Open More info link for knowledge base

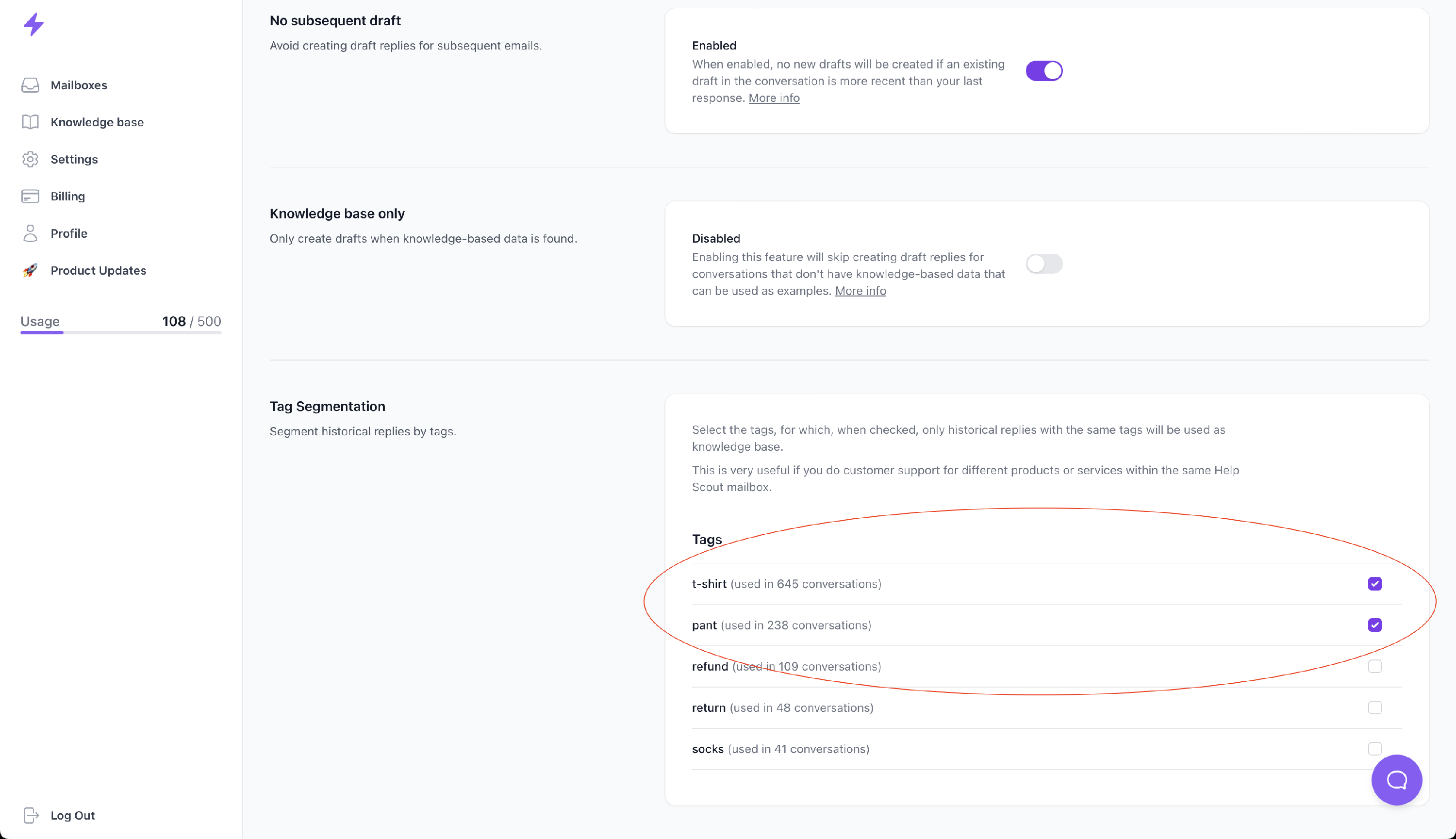(860, 291)
